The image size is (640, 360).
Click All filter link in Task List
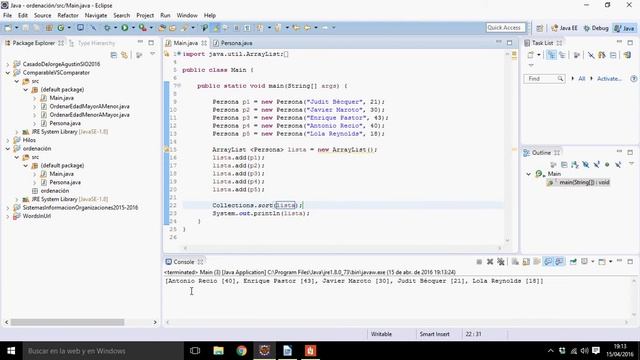[582, 79]
